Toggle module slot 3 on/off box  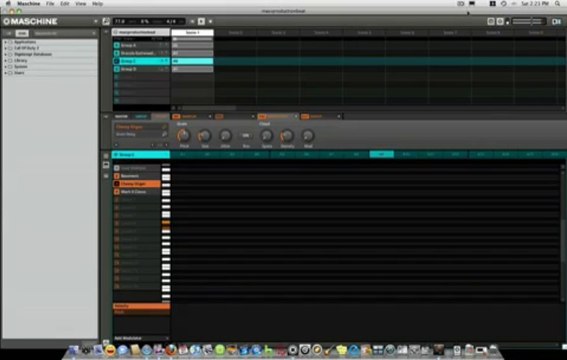tap(262, 116)
